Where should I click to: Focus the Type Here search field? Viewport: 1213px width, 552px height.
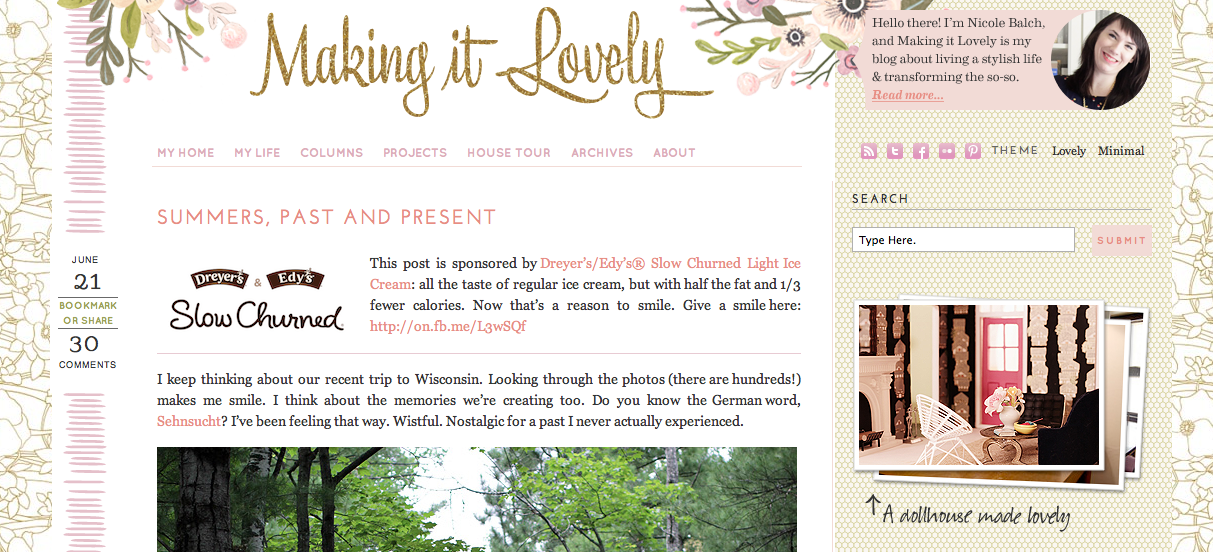coord(963,240)
